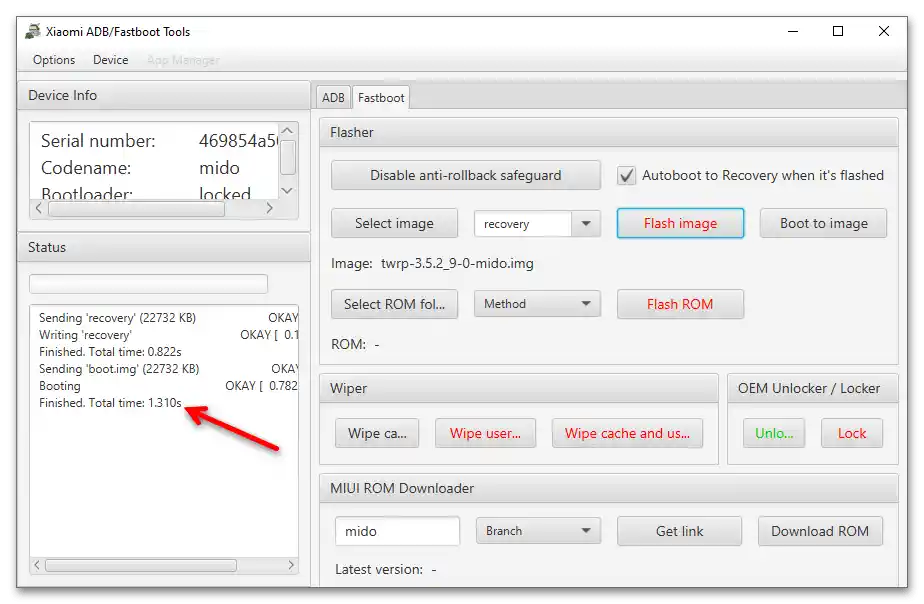Screen dimensions: 924x604
Task: Click Device Info scroll down arrow
Action: click(x=287, y=190)
